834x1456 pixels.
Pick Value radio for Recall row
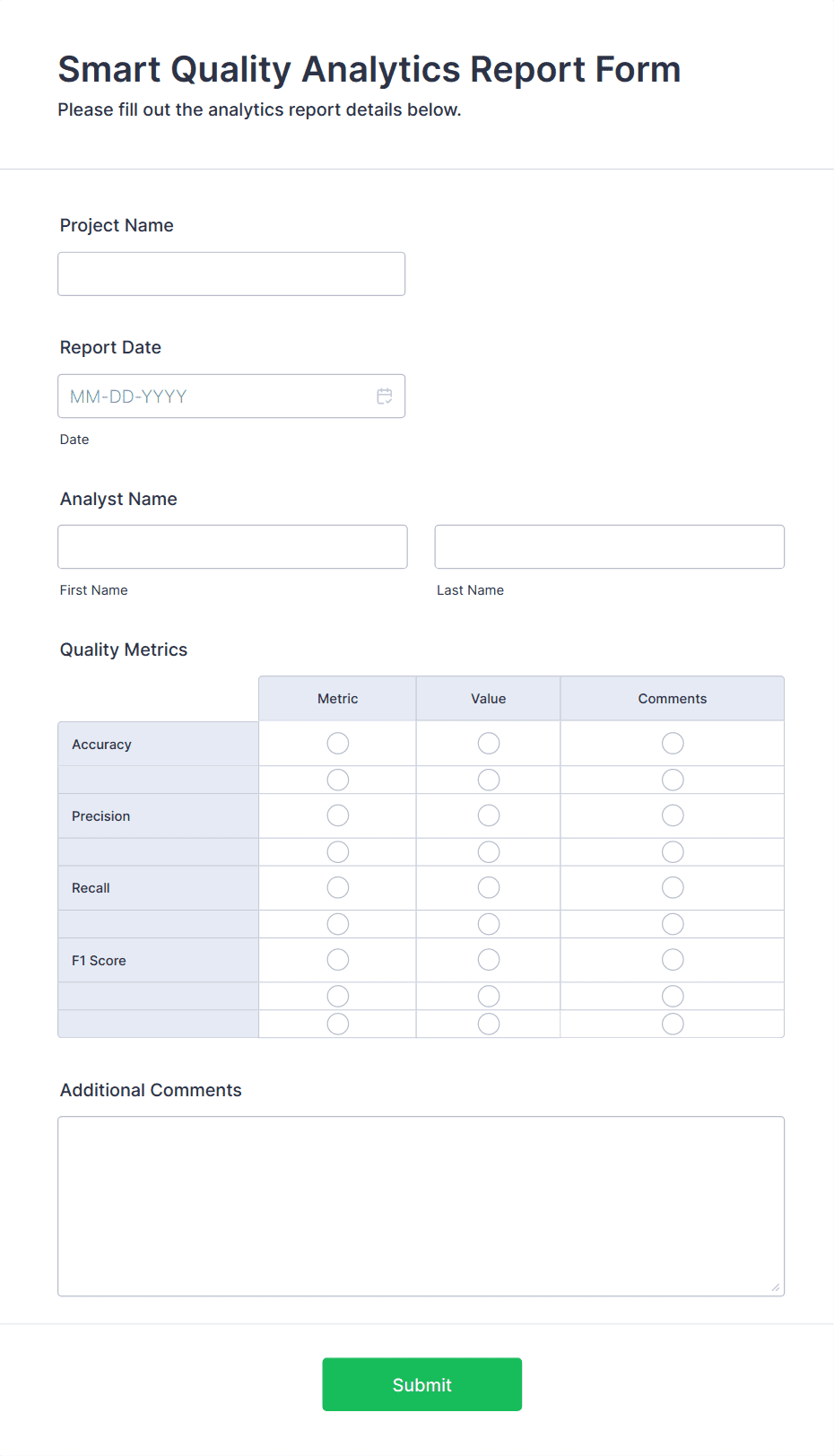[489, 887]
